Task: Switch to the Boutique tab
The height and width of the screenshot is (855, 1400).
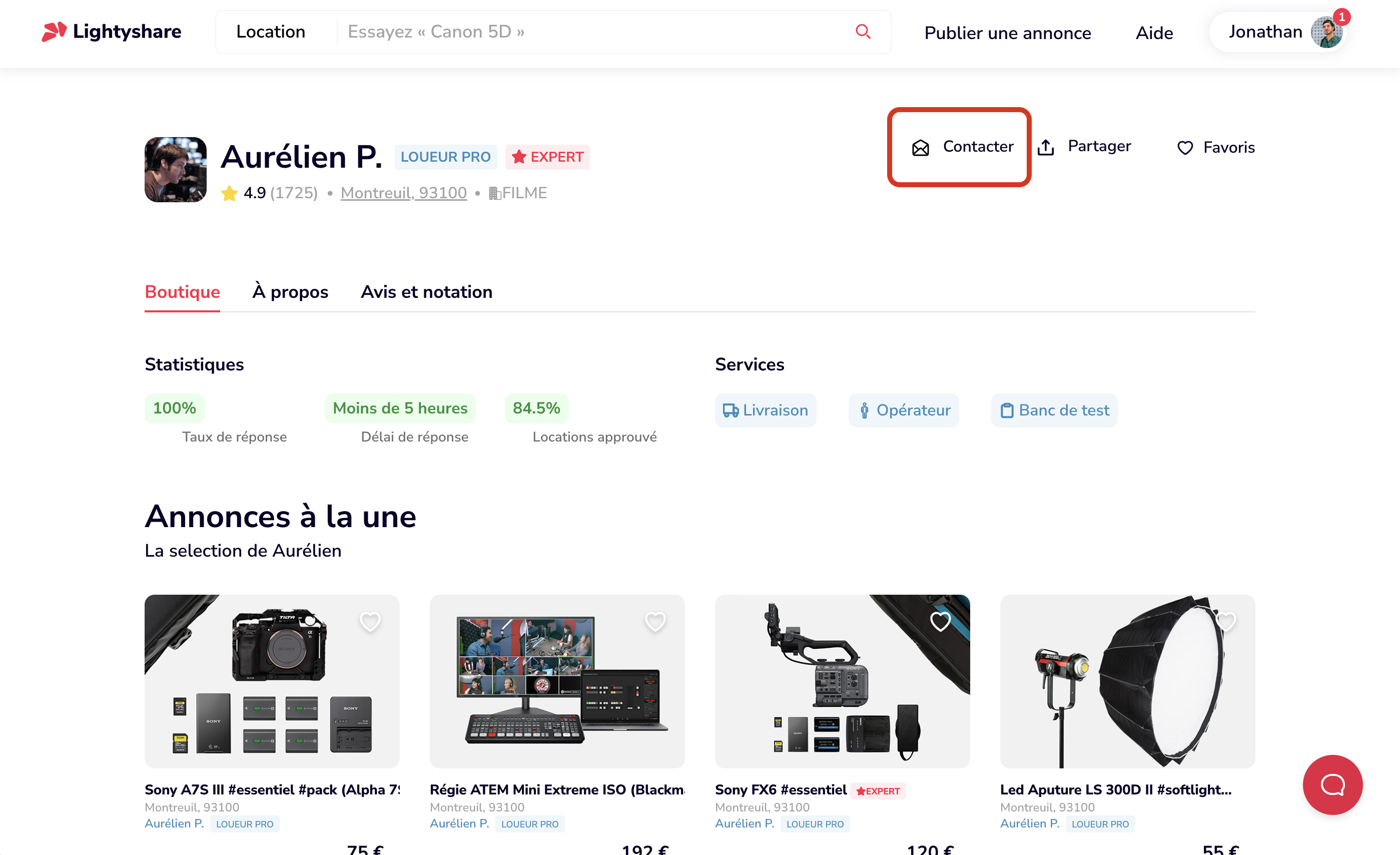Action: (183, 292)
